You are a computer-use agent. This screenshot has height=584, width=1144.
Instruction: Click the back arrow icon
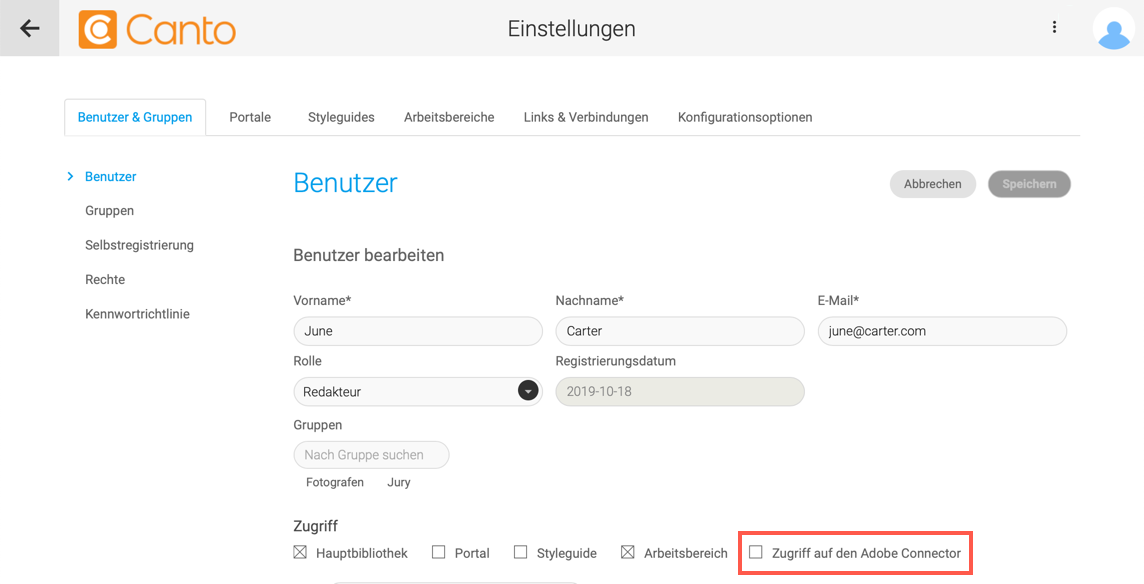click(30, 28)
